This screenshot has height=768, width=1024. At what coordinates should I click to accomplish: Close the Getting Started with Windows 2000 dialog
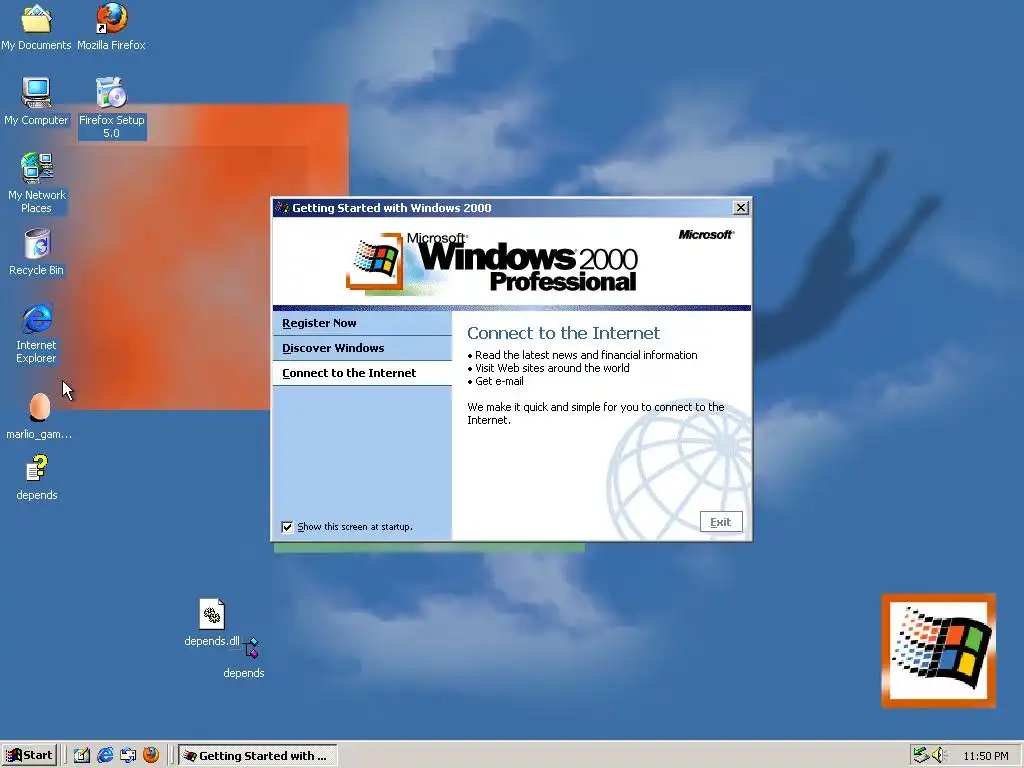tap(741, 208)
